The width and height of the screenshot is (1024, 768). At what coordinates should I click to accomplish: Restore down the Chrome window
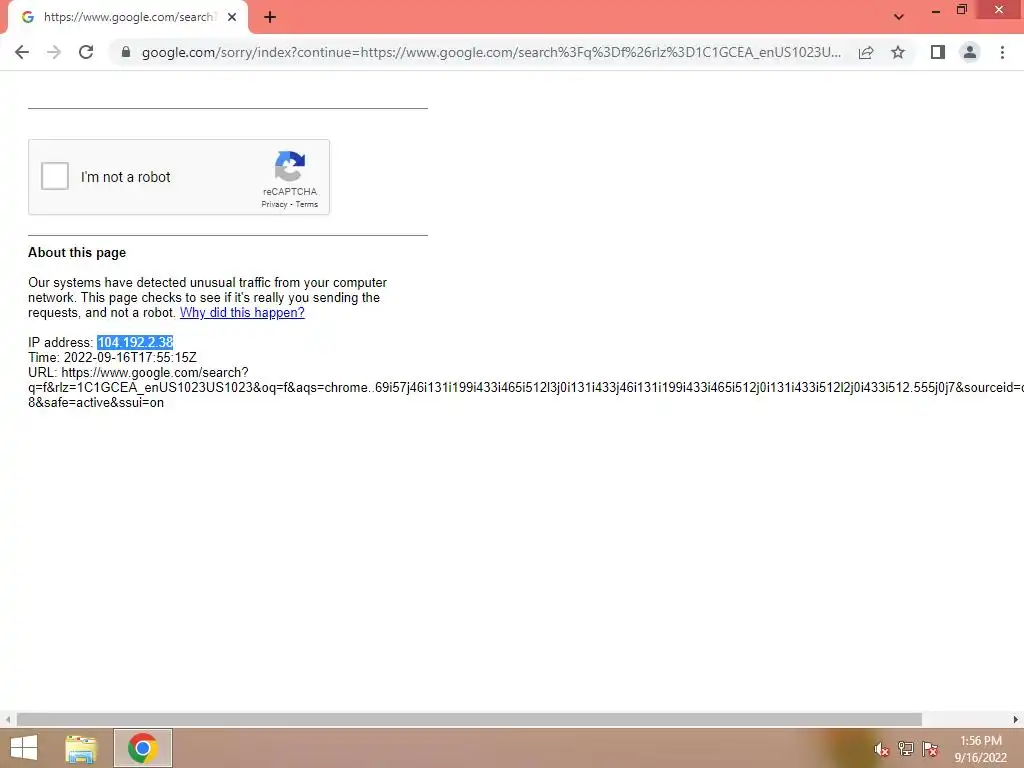point(961,10)
